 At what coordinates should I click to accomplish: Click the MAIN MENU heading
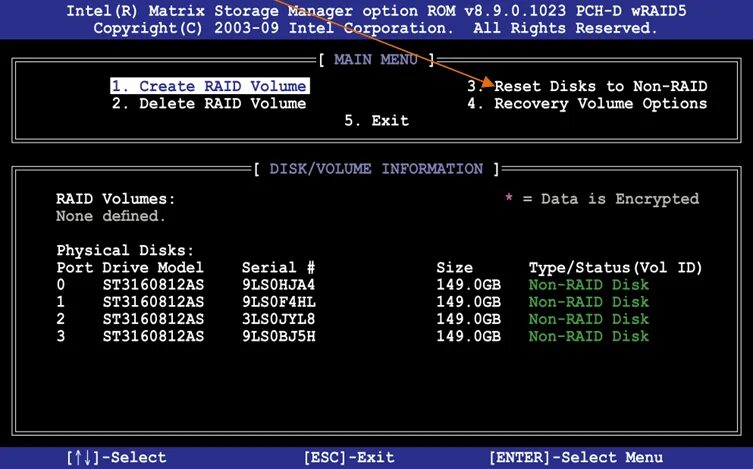tap(376, 60)
